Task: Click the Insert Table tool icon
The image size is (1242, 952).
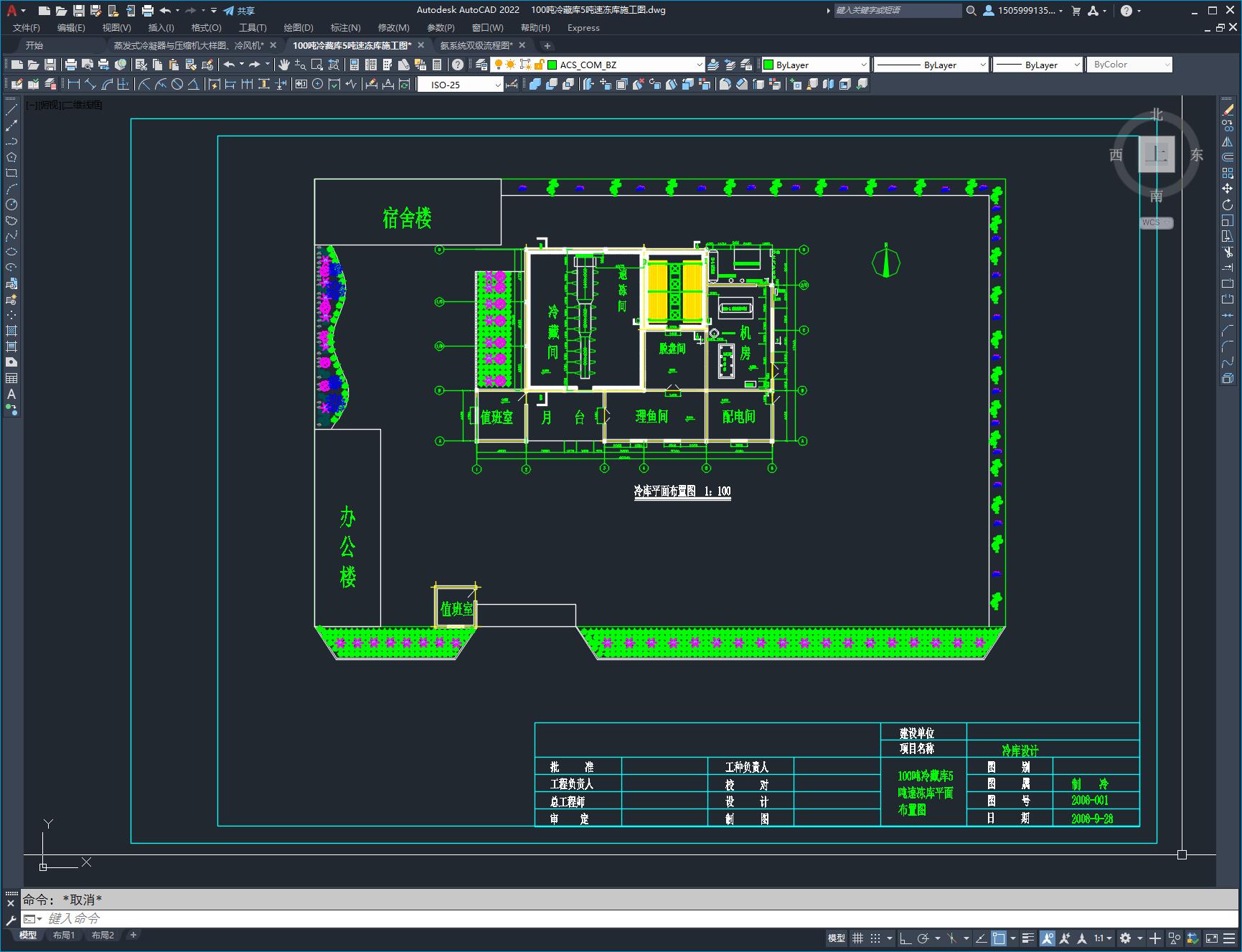Action: point(11,378)
